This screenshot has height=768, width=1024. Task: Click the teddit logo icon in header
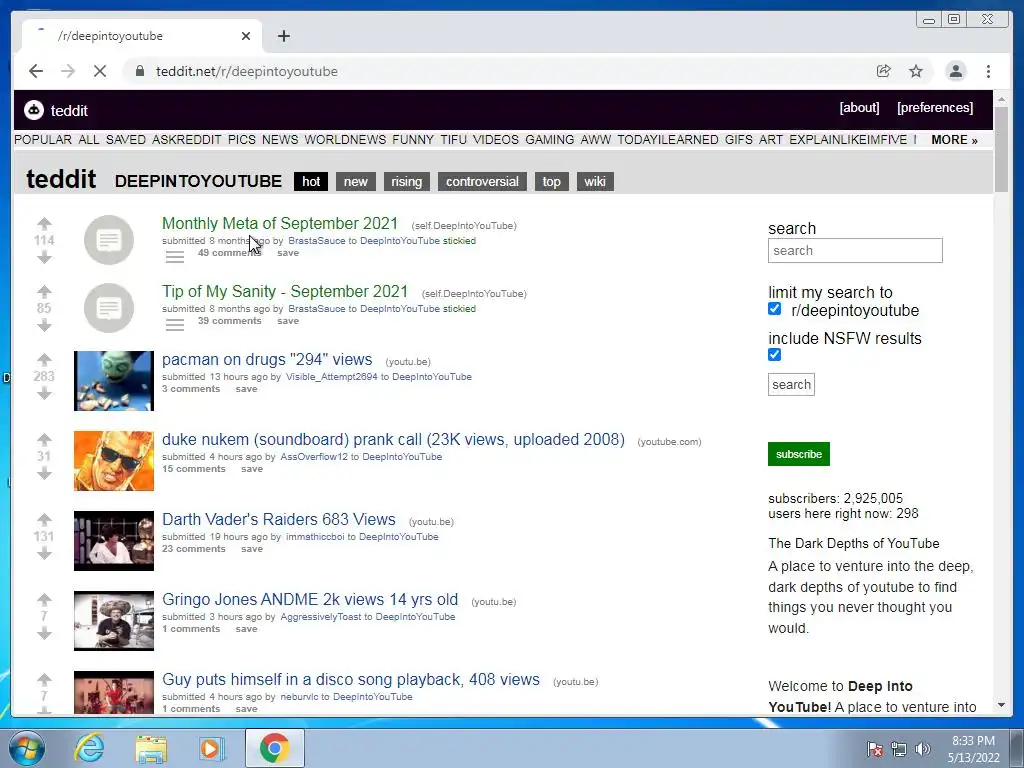[34, 110]
